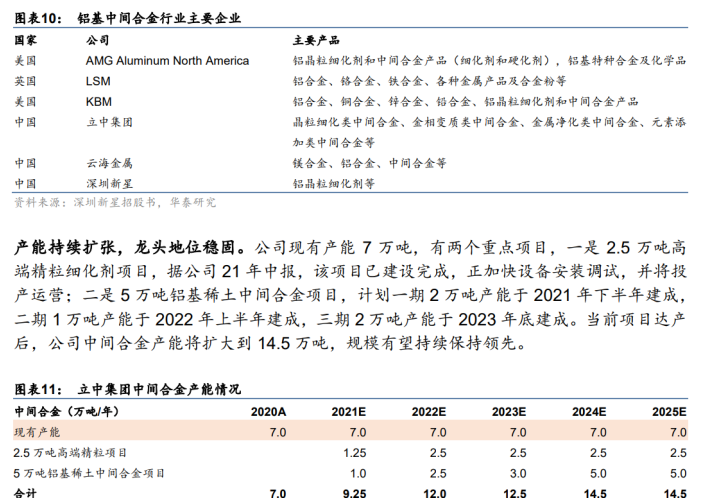Click the product text '铝晶粒细化剂等'
This screenshot has height=498, width=704.
(334, 184)
